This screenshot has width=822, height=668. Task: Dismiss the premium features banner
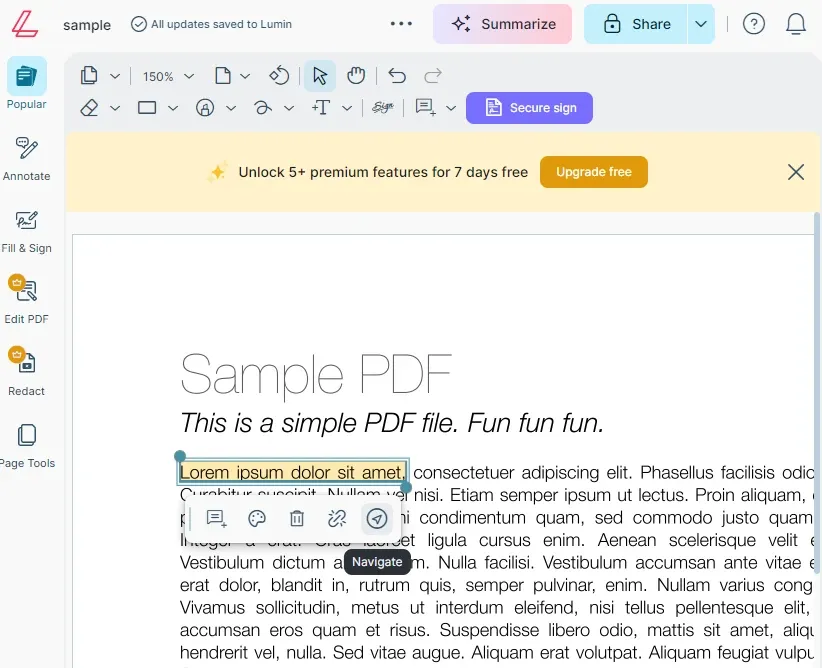[x=796, y=171]
